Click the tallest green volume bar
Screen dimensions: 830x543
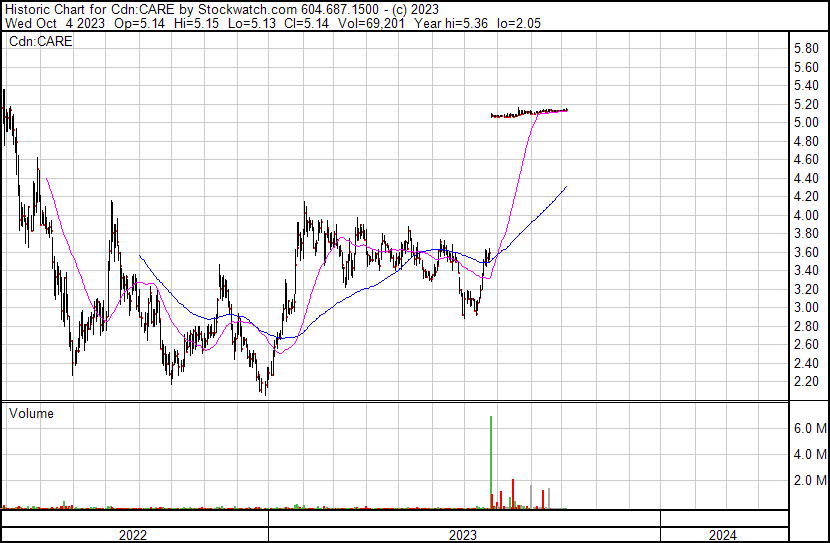tap(491, 462)
